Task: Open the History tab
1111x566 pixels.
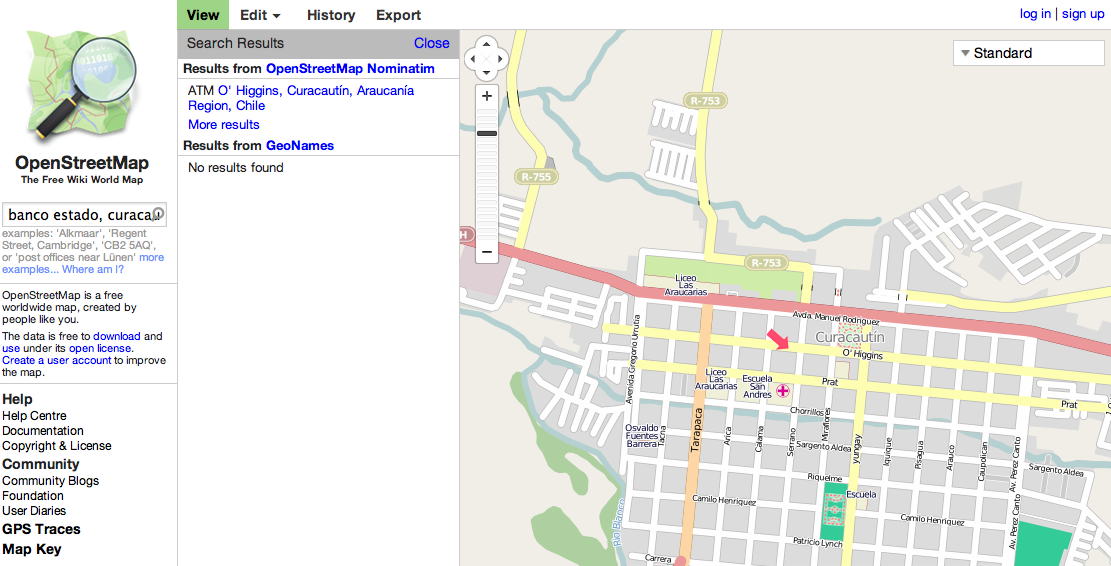Action: [x=331, y=15]
